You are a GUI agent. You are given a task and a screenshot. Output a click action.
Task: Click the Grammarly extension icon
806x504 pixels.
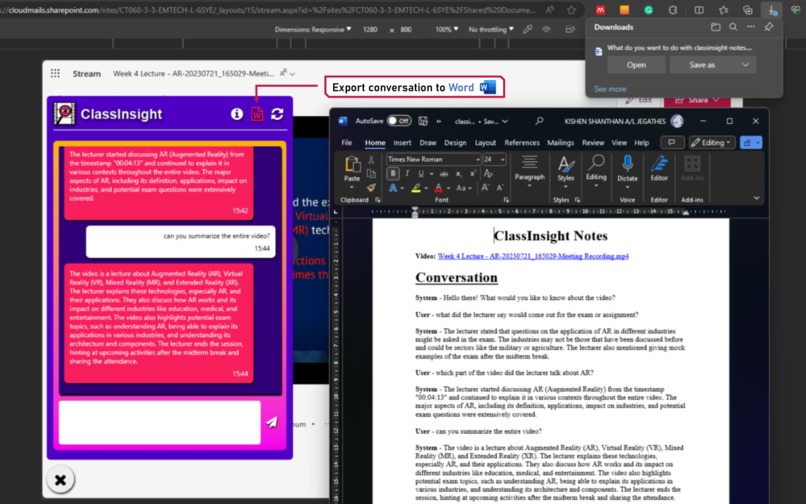649,10
